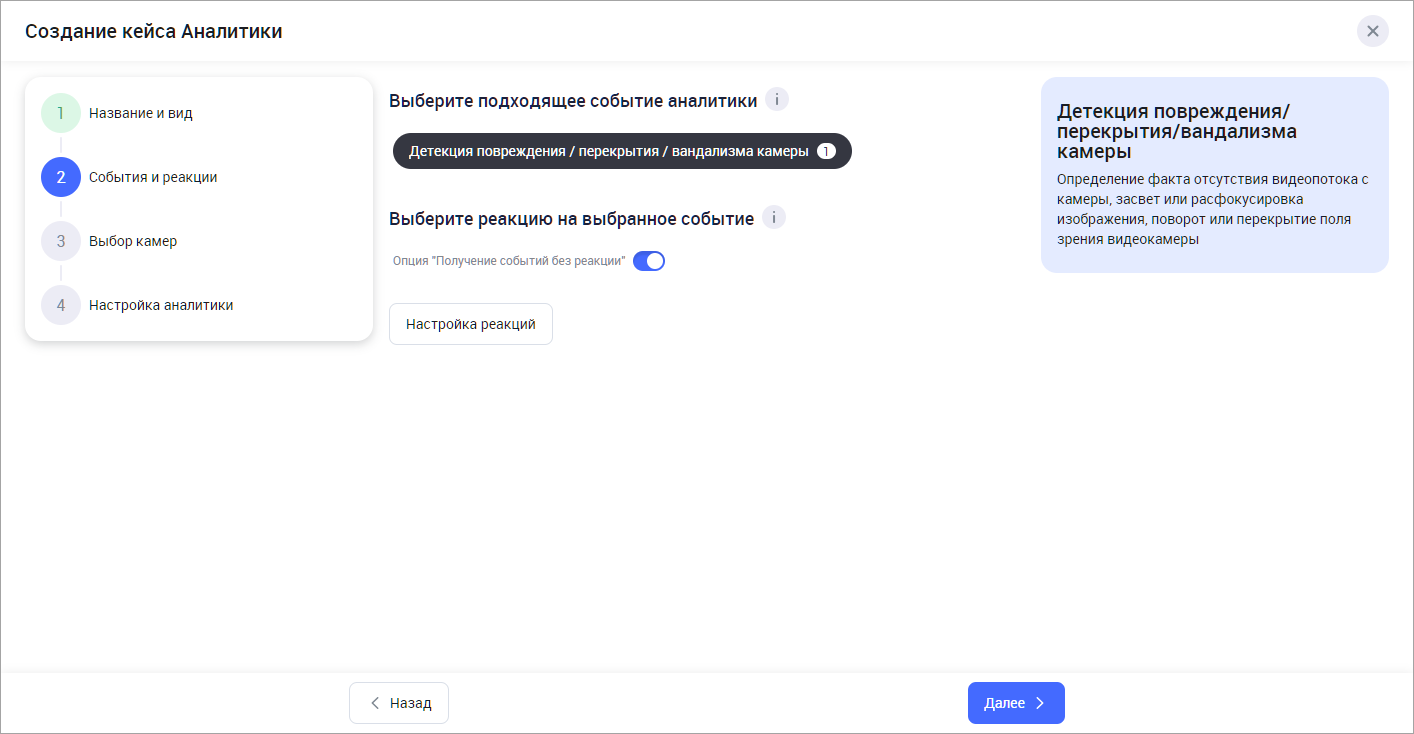Image resolution: width=1414 pixels, height=734 pixels.
Task: Click the active step 2 number circle
Action: pos(60,177)
